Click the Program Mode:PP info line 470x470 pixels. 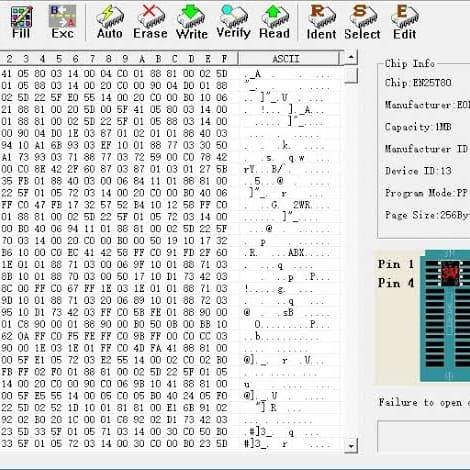(426, 193)
